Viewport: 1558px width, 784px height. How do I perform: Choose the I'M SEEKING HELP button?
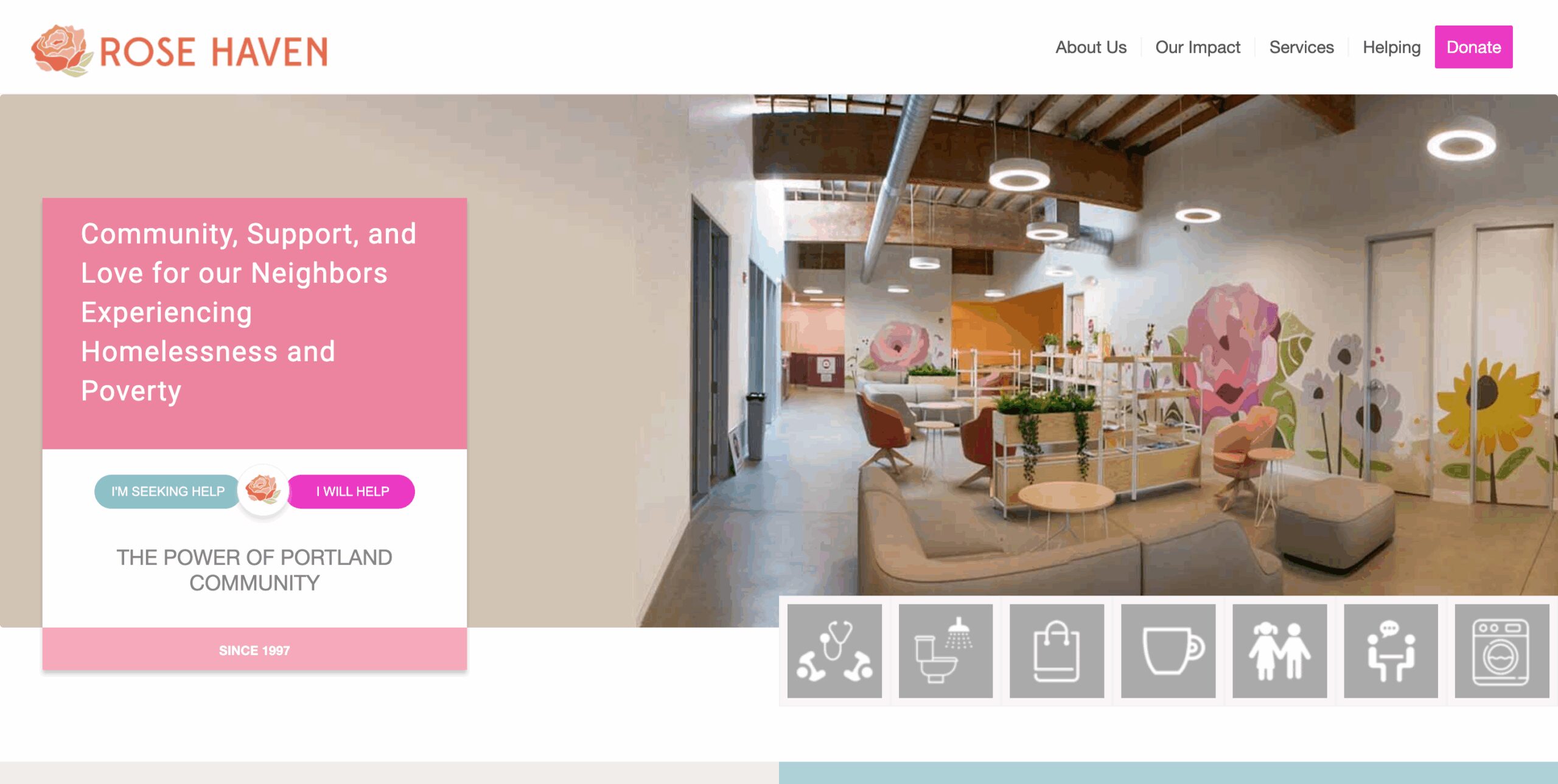168,491
